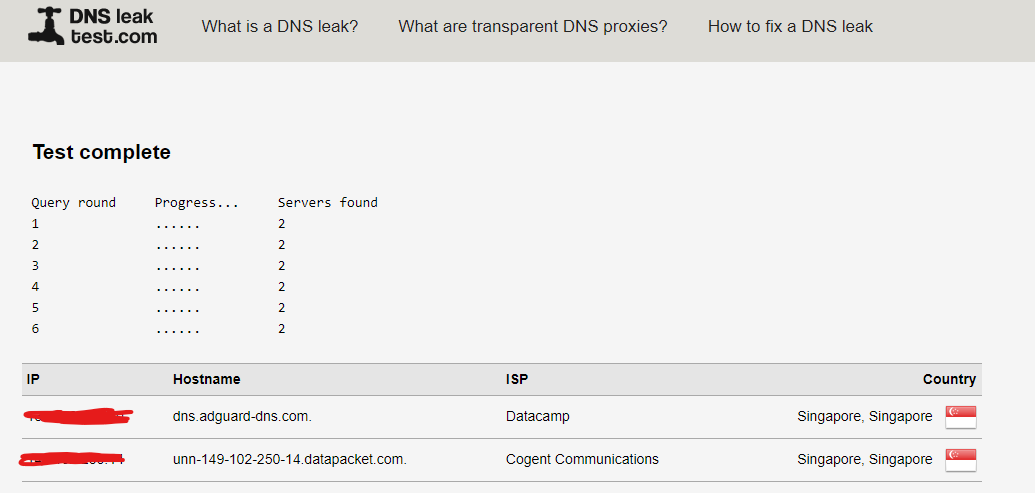Select the dns.adguard-dns.com. hostname

(242, 416)
